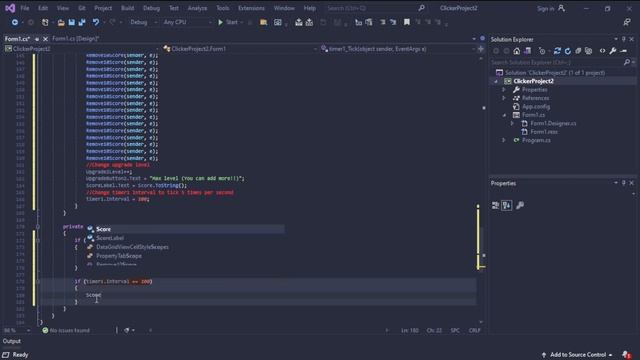Screen dimensions: 640x360
Task: Click the New Project toolbar icon
Action: 45,22
